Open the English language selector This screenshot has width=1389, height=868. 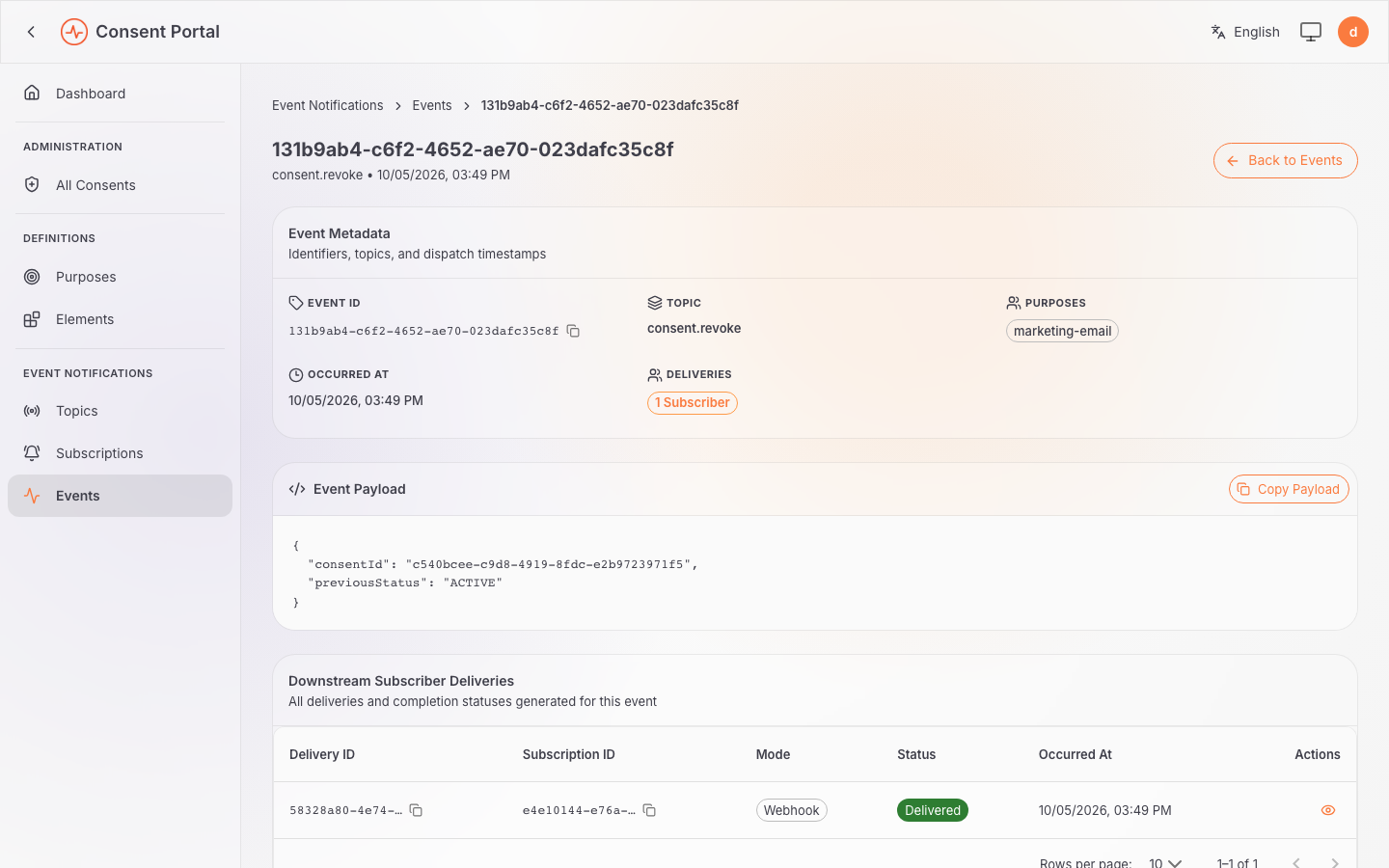[x=1245, y=32]
